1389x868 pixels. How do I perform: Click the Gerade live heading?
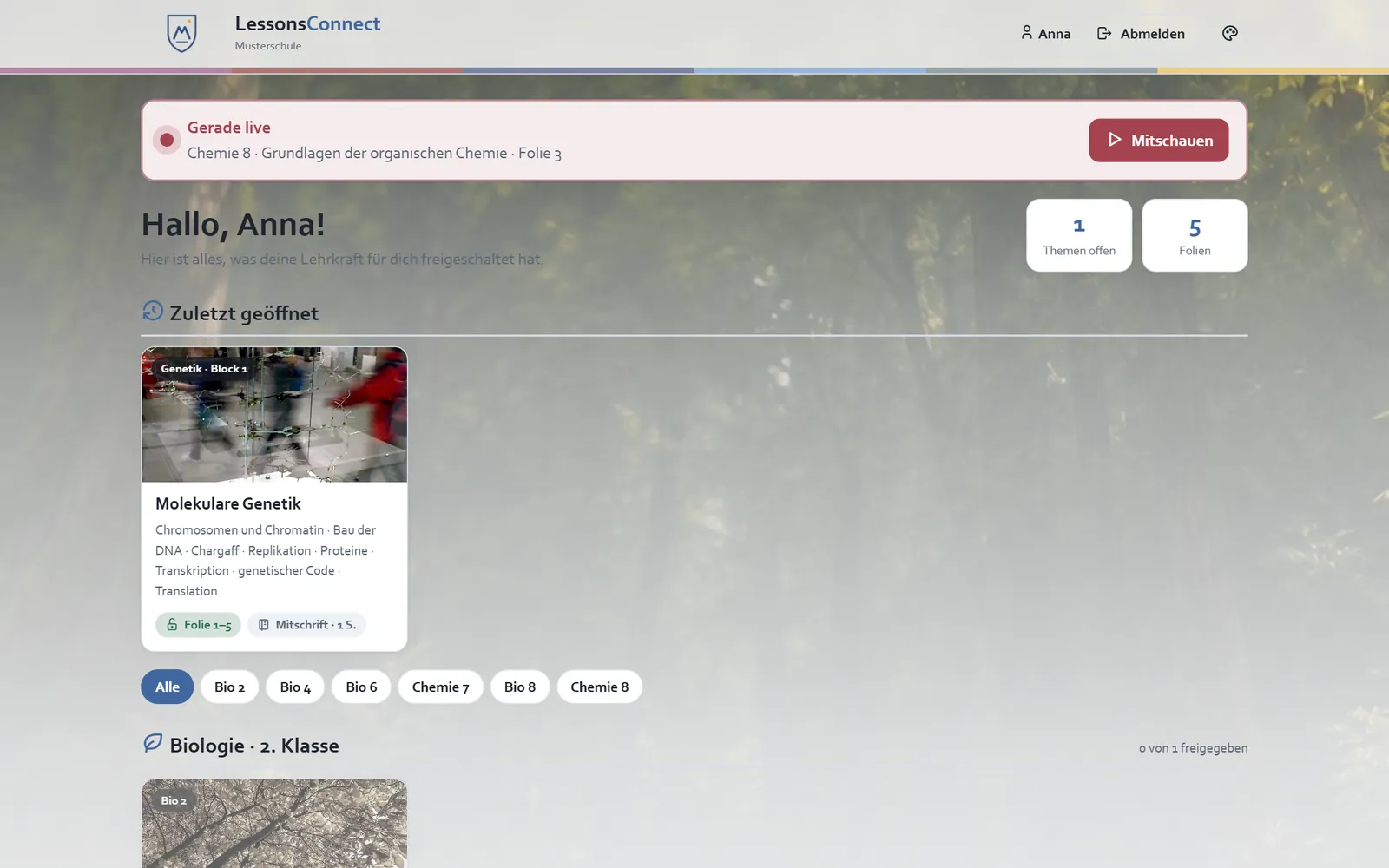(x=229, y=128)
